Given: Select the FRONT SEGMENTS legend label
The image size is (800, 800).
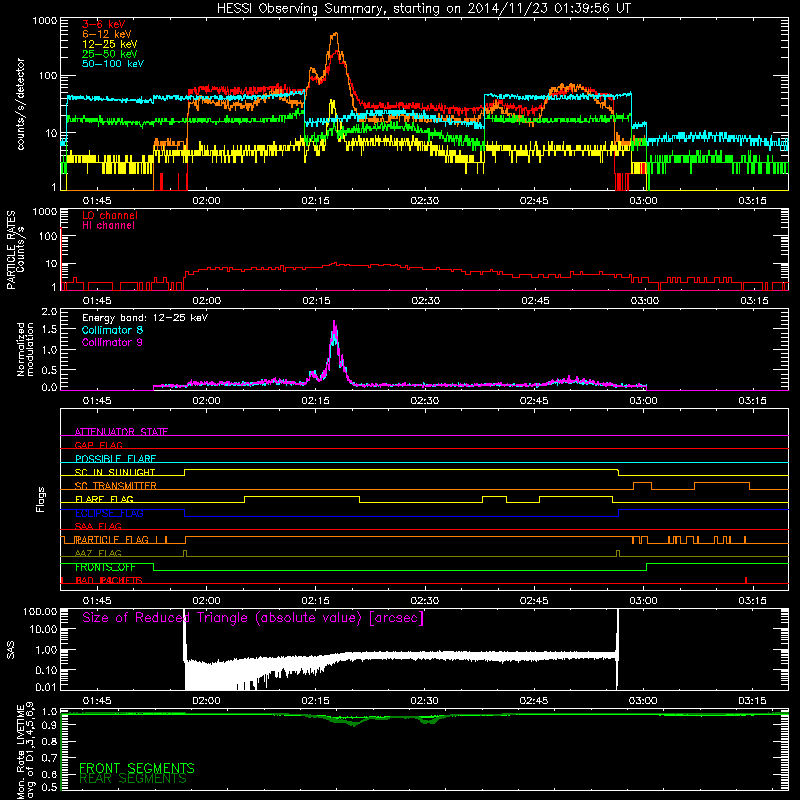Looking at the screenshot, I should click(x=137, y=768).
